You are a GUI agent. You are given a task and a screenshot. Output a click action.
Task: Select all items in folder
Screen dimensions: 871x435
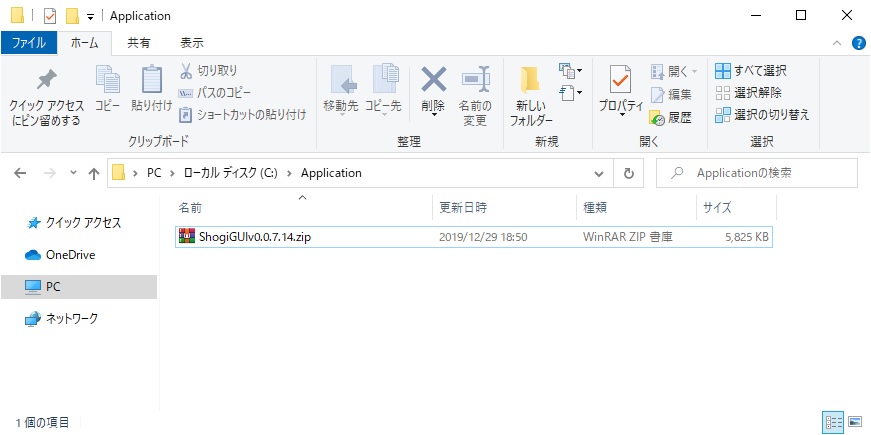point(750,71)
